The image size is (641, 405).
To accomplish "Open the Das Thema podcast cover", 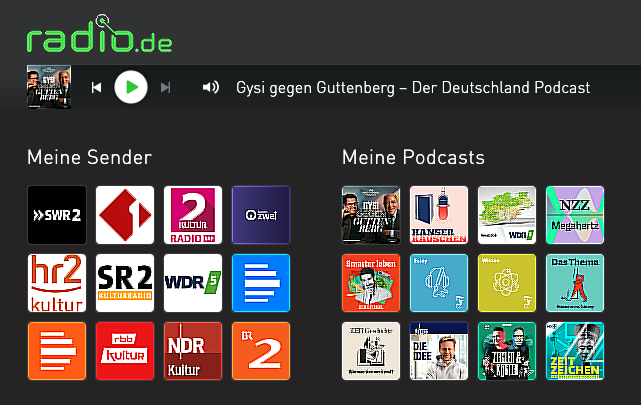I will [575, 283].
